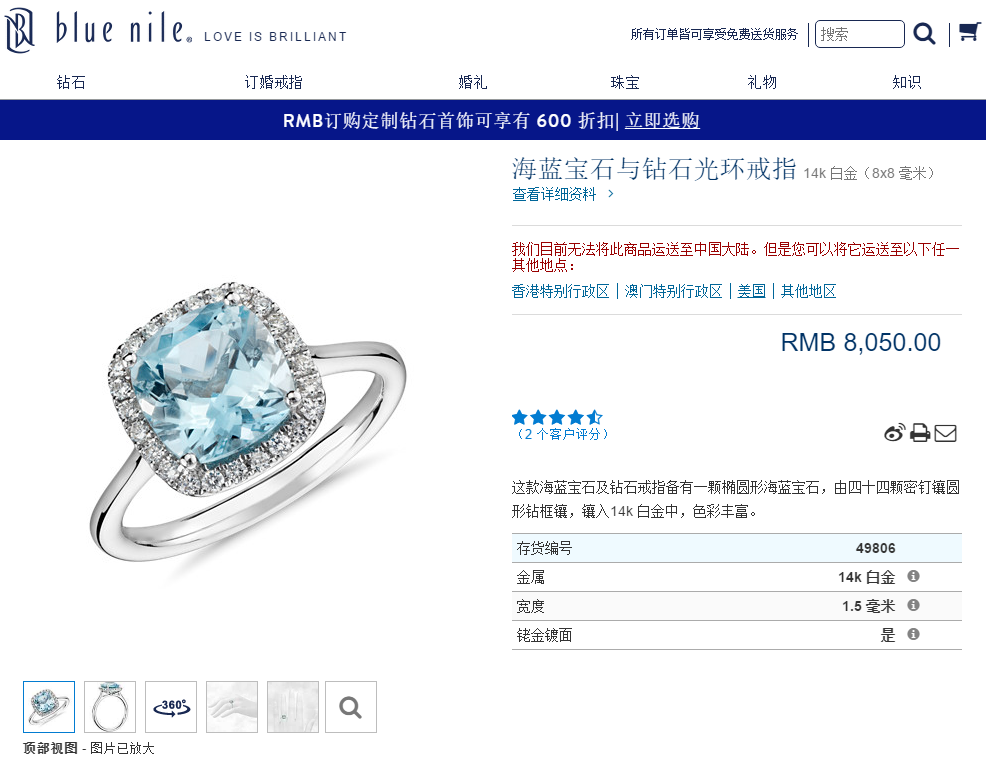Screen dimensions: 986x764
Task: Open the 知识 navigation menu
Action: [907, 82]
